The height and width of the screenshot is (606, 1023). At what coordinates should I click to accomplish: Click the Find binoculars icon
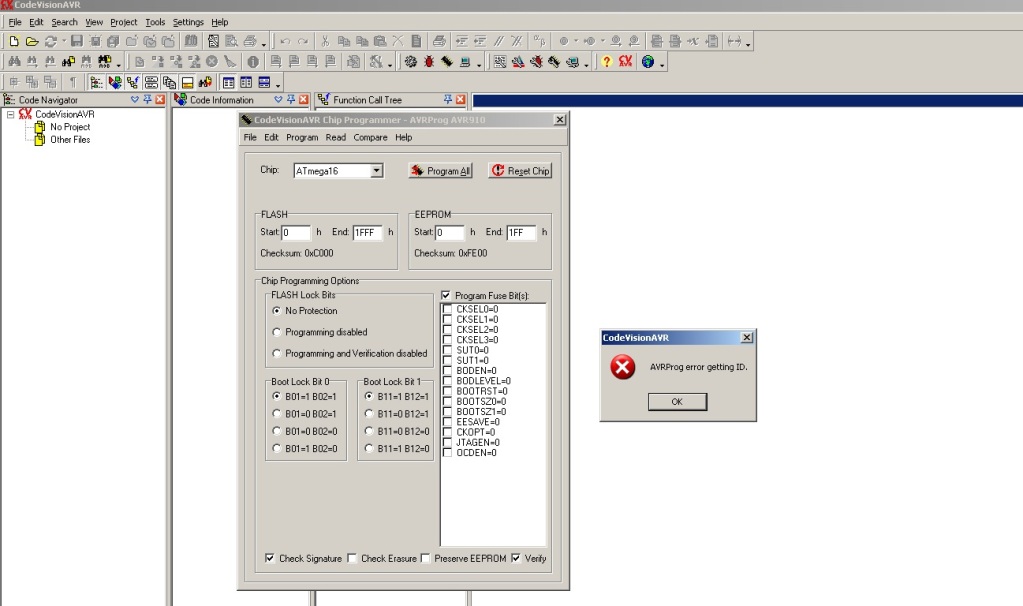(14, 62)
